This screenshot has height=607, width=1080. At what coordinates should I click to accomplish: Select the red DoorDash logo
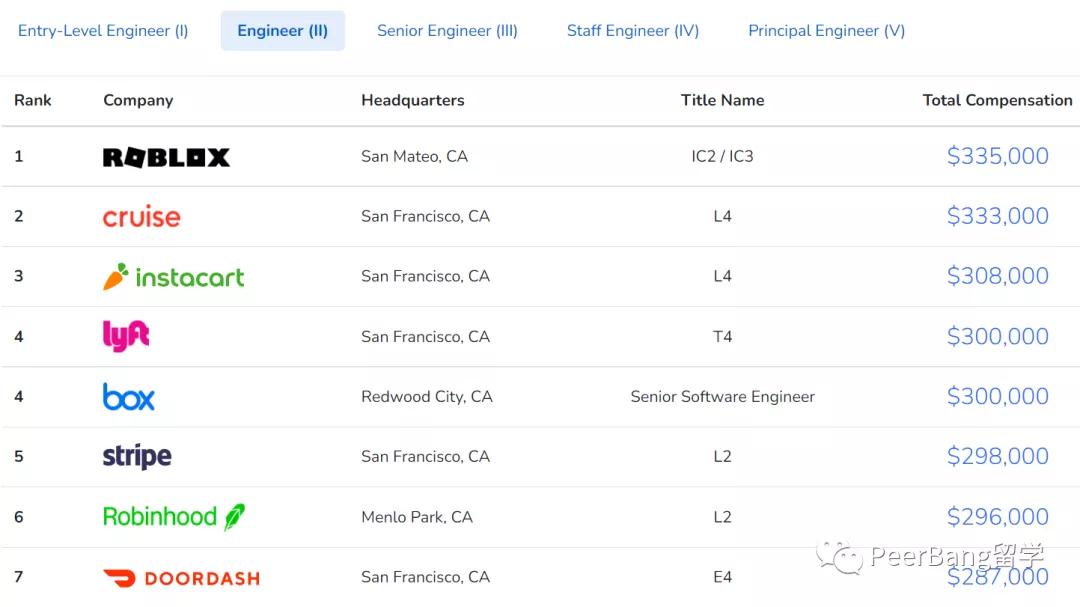click(x=181, y=578)
